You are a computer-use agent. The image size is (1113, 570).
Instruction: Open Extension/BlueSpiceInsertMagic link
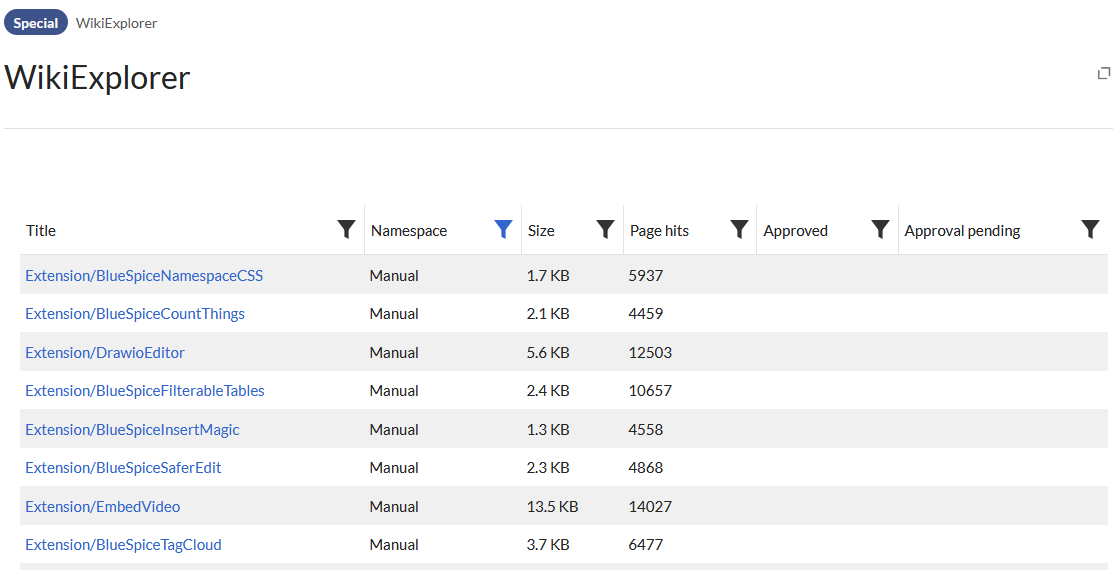(132, 430)
